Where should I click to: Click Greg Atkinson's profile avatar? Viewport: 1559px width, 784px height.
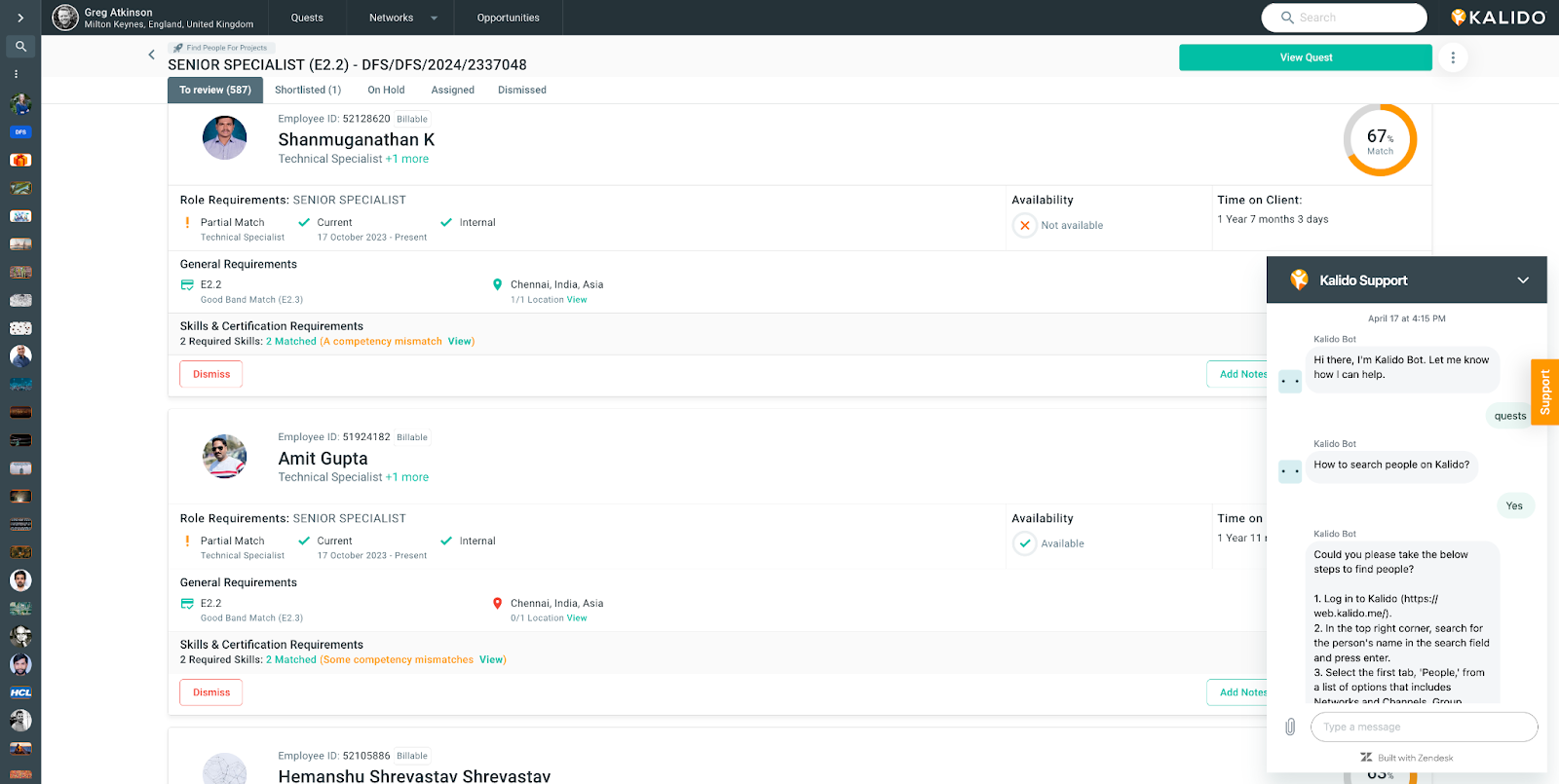[65, 18]
